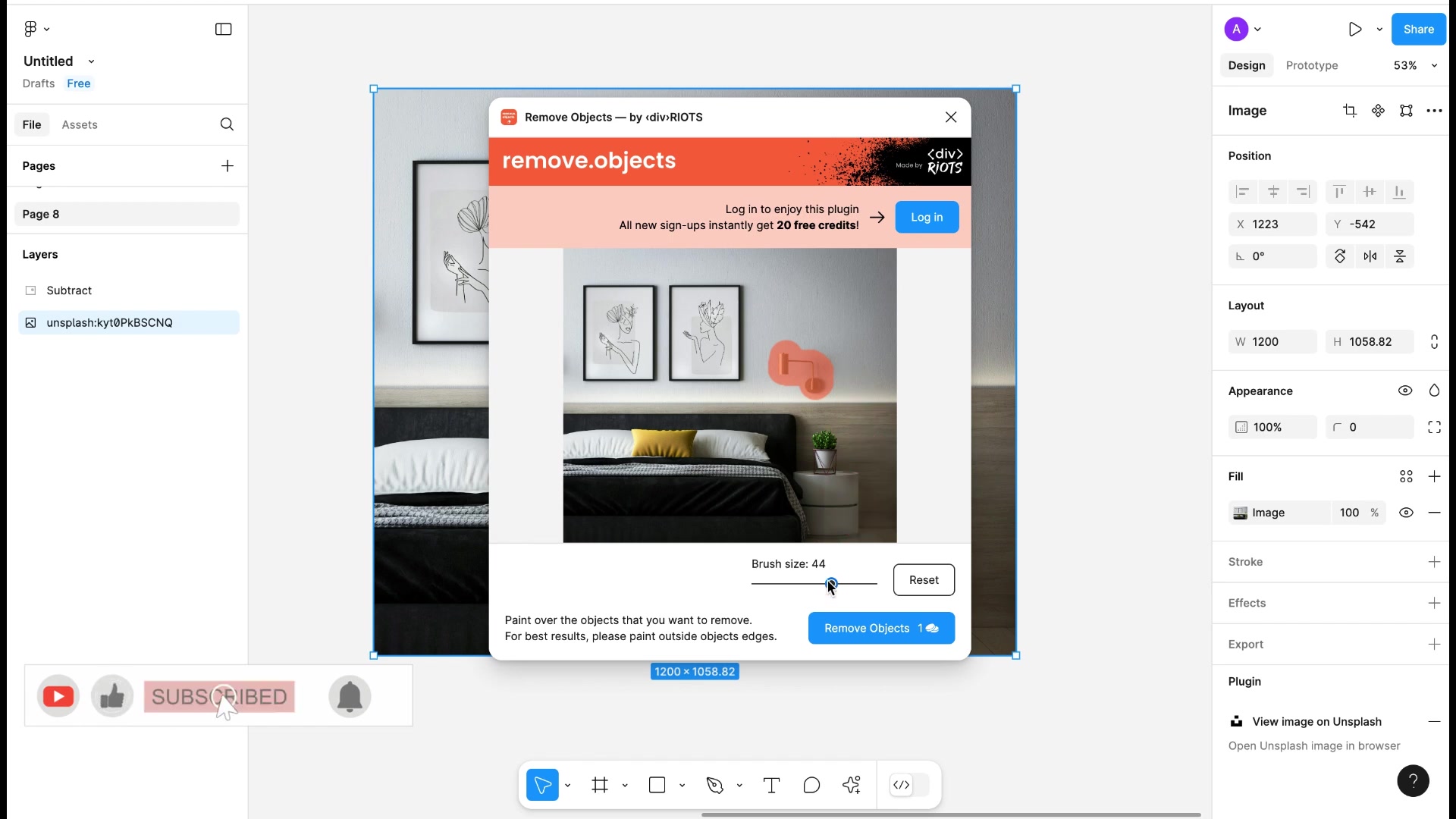Align selection to left

(1242, 192)
